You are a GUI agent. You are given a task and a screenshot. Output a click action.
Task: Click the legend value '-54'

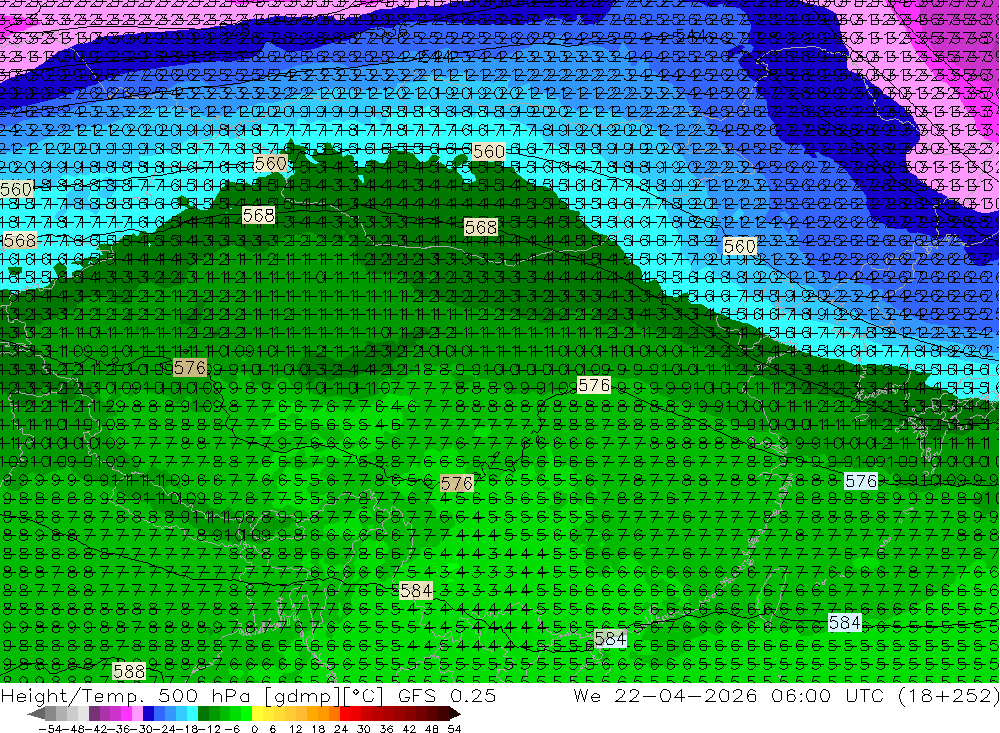[50, 729]
